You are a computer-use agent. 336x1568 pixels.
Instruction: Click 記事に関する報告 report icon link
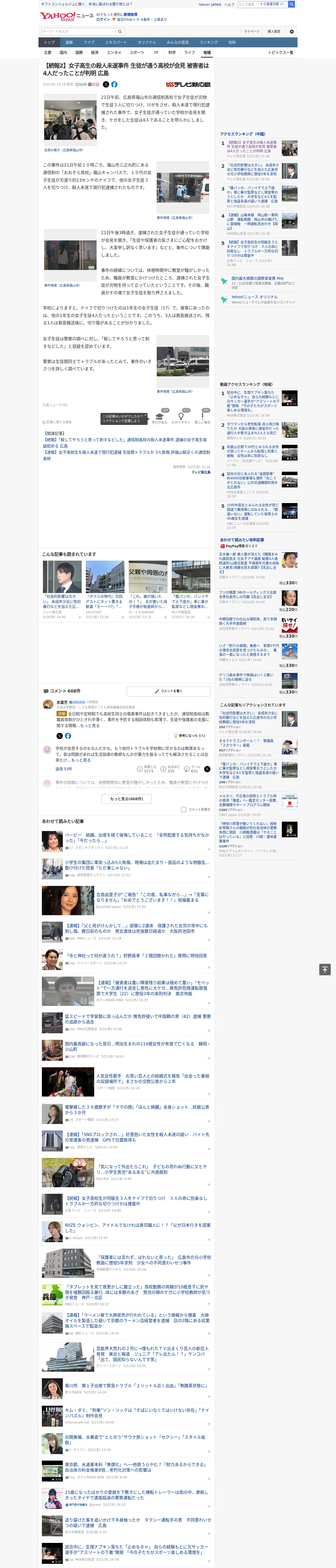(x=57, y=422)
